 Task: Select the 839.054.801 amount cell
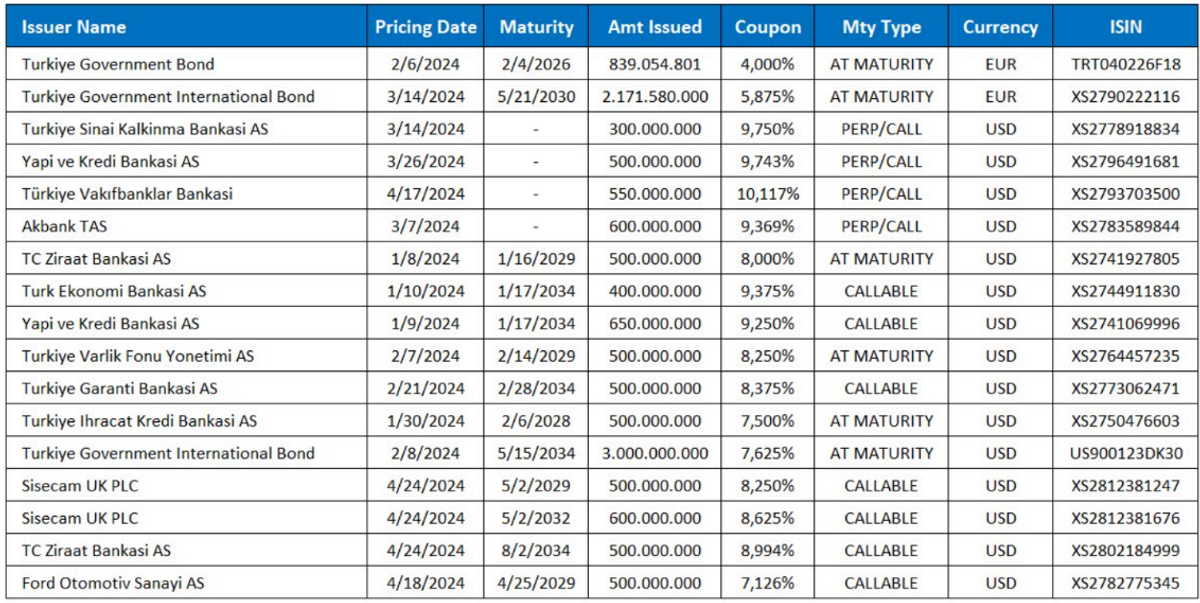click(x=655, y=64)
